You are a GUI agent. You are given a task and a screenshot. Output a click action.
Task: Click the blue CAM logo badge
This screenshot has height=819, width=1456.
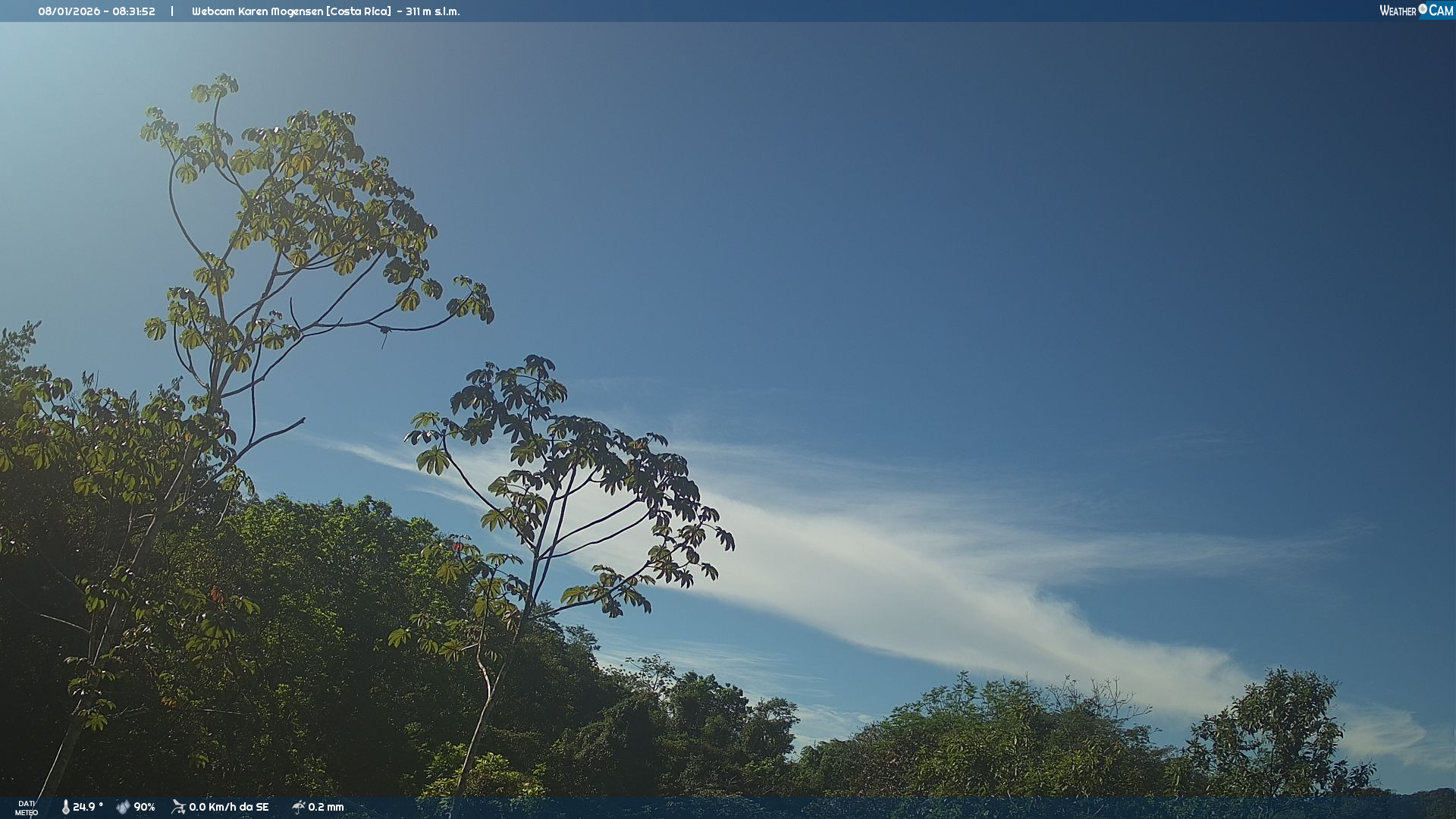tap(1441, 11)
